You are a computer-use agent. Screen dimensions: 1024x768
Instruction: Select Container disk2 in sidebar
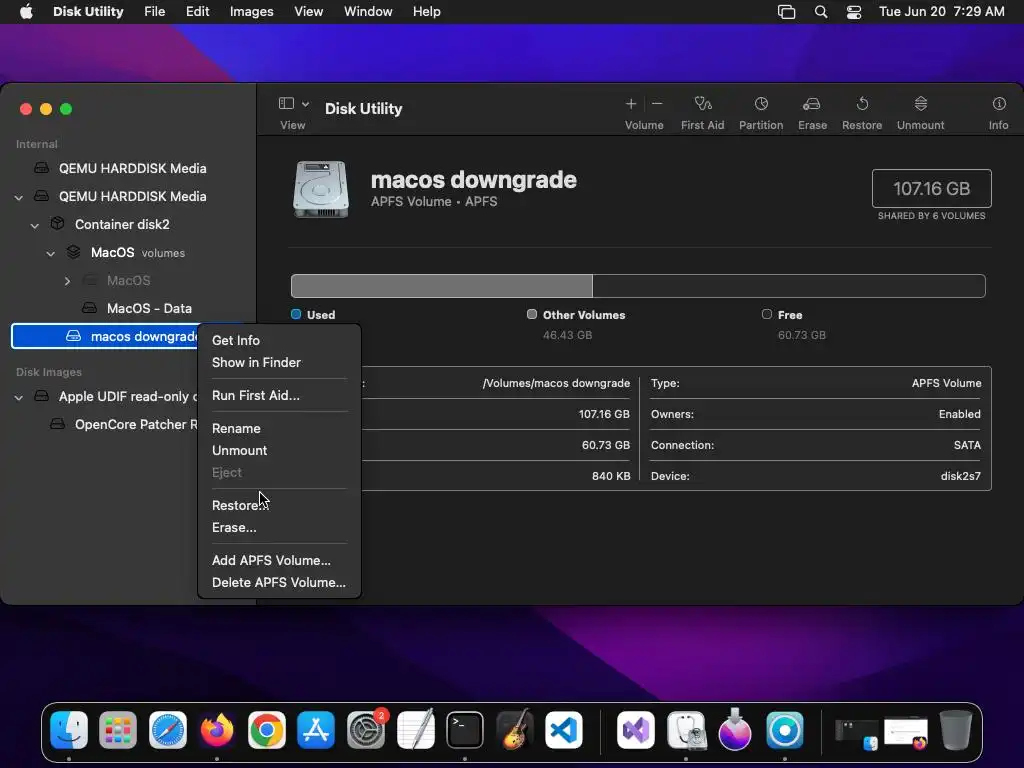pyautogui.click(x=122, y=224)
